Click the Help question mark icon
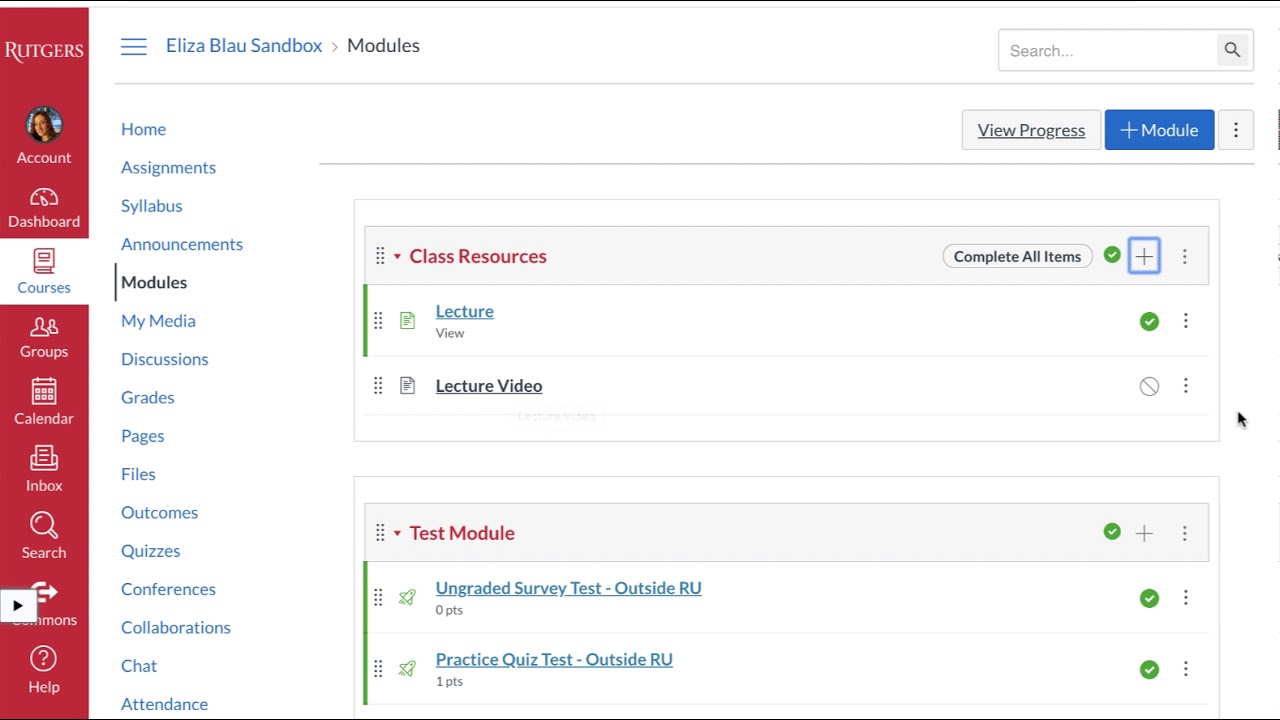 coord(44,659)
